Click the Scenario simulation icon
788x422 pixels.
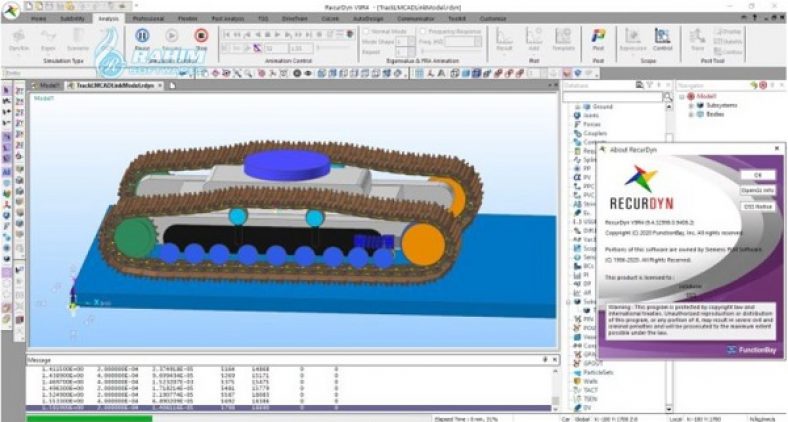click(x=78, y=36)
